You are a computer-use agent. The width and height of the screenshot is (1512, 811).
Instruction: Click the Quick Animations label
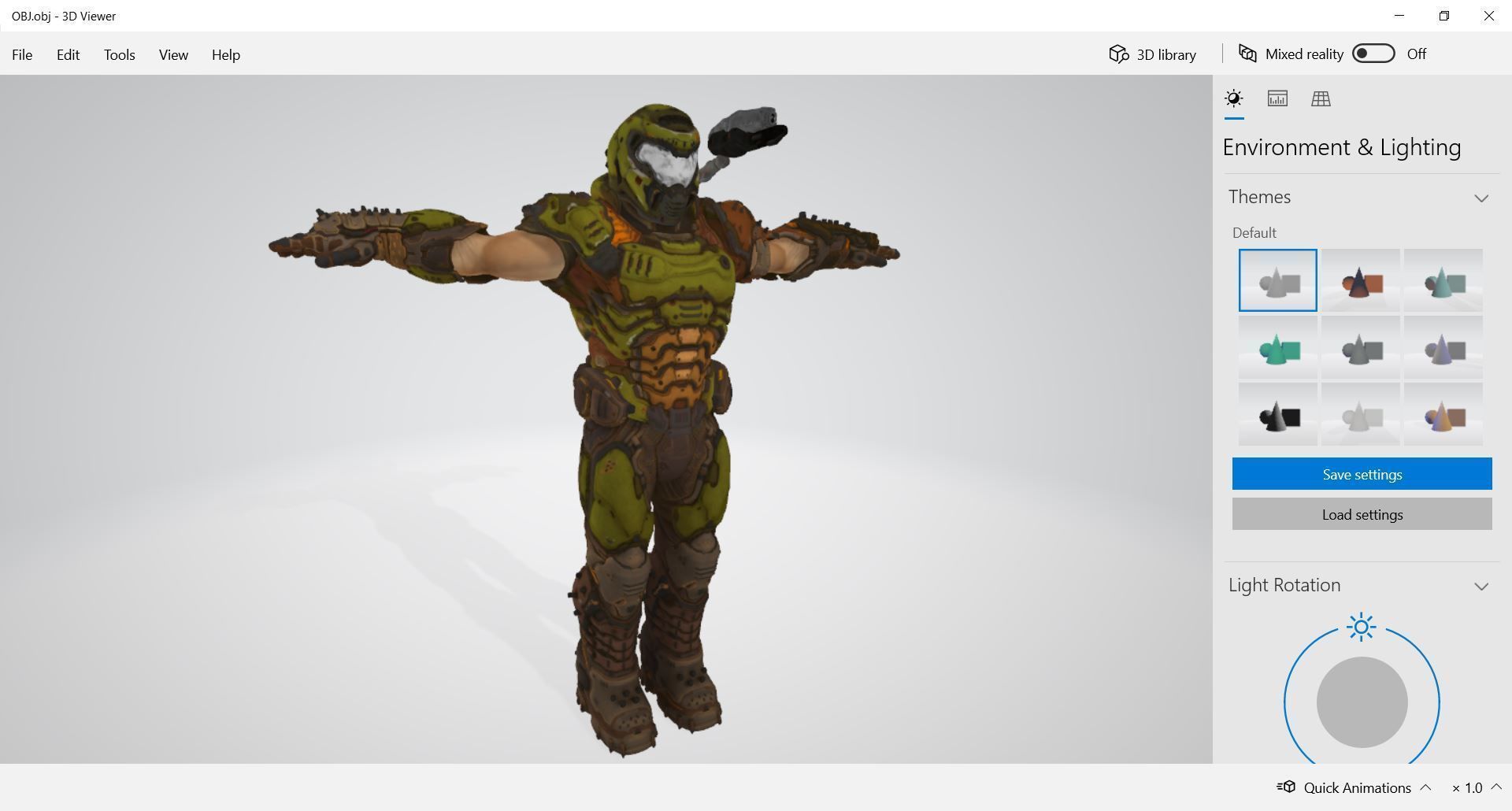1357,787
